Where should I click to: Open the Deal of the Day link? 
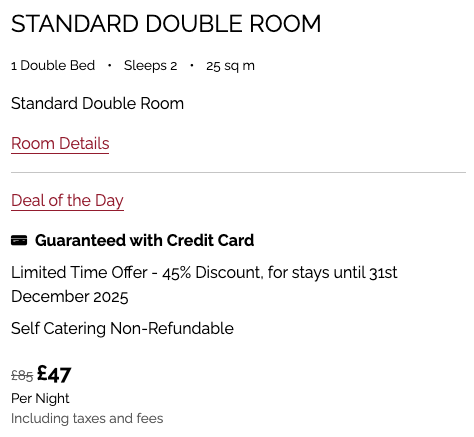pyautogui.click(x=67, y=201)
